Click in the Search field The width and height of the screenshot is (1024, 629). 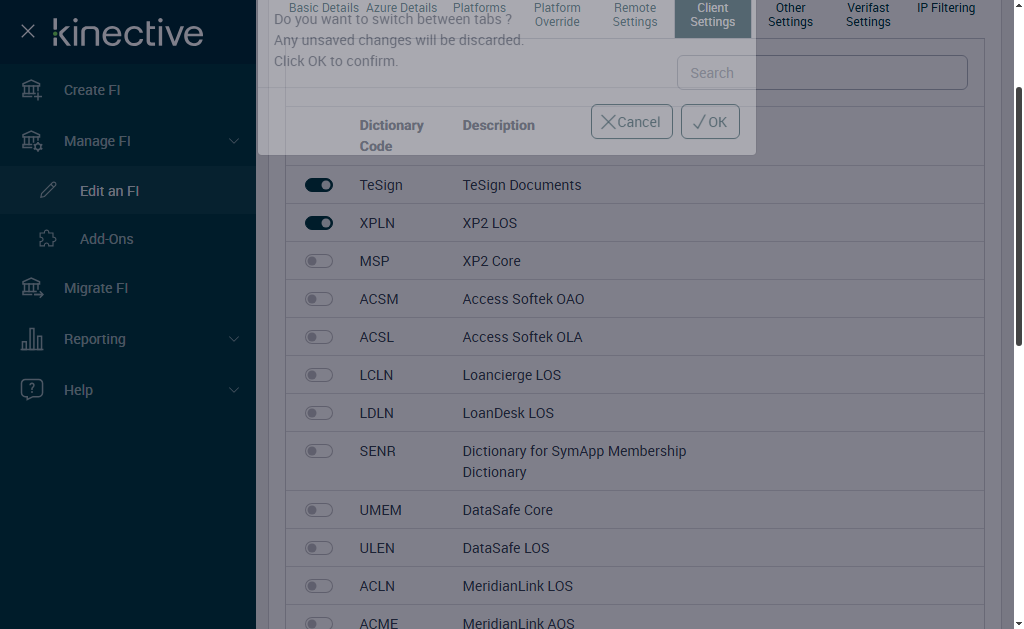[822, 73]
